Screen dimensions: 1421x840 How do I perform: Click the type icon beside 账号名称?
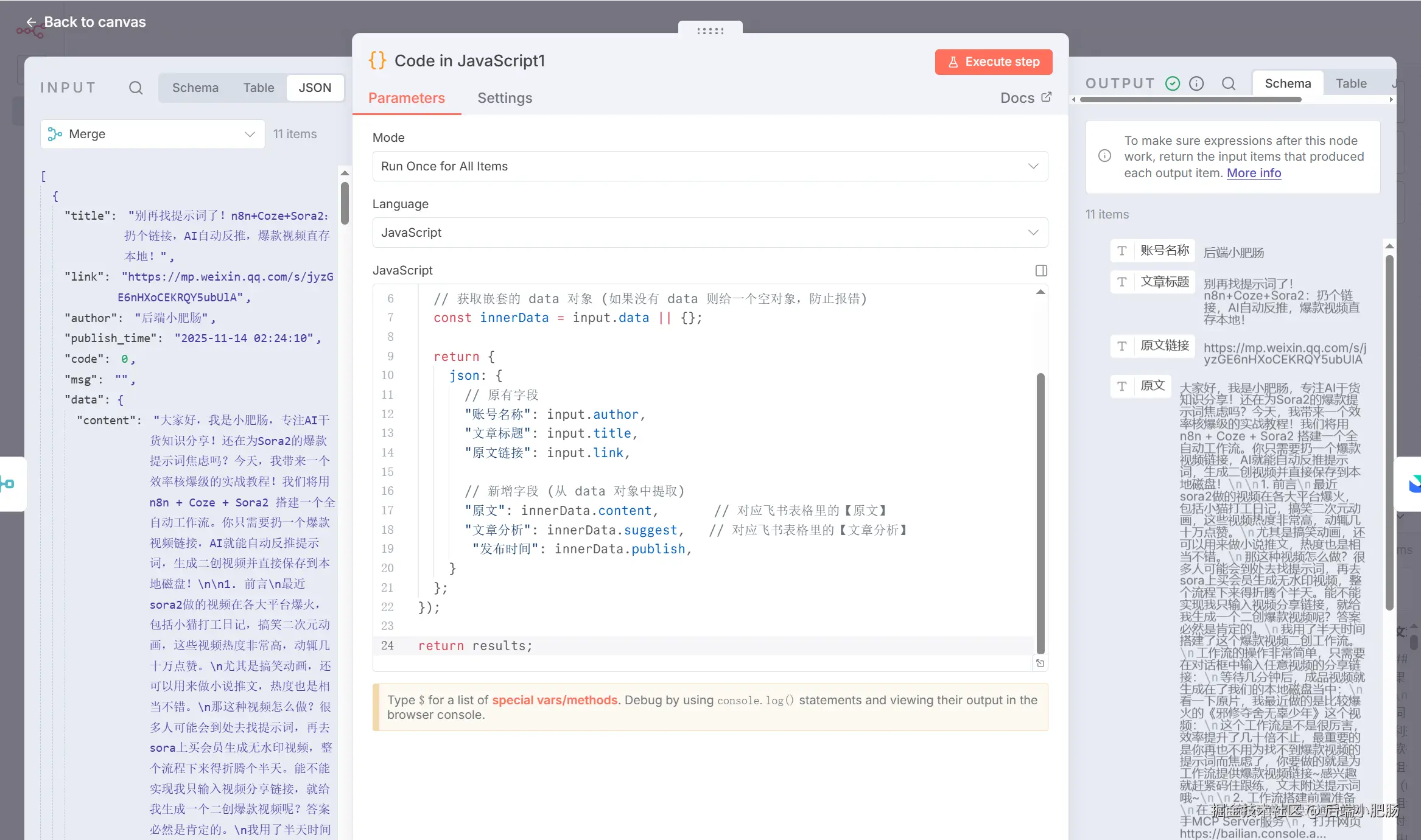click(x=1122, y=251)
